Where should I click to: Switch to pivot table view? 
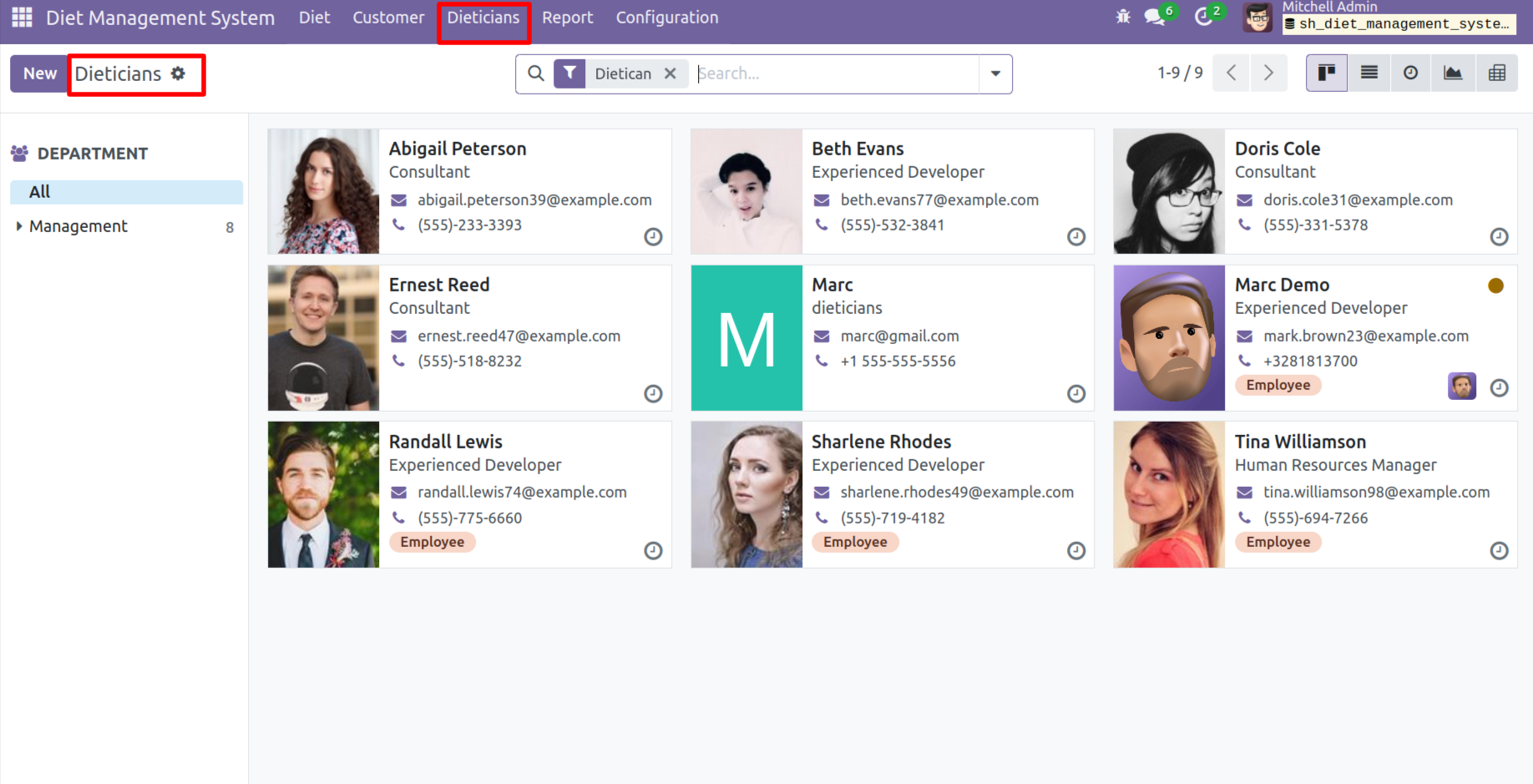tap(1496, 73)
